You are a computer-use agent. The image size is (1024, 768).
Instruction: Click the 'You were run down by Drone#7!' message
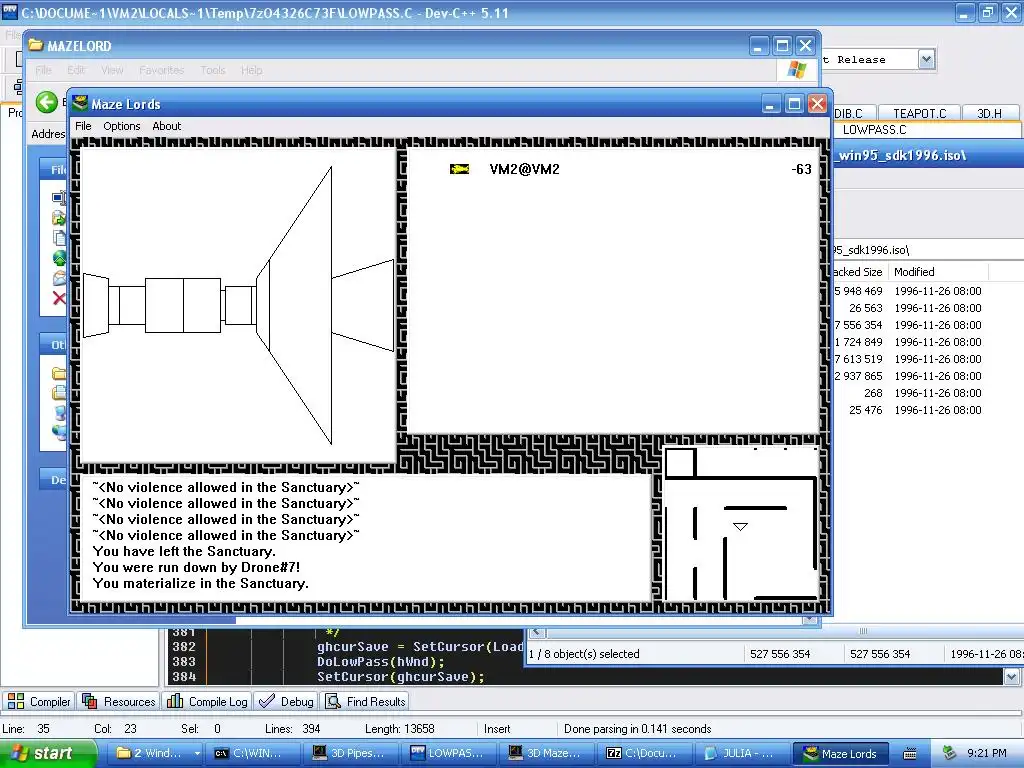(x=196, y=567)
